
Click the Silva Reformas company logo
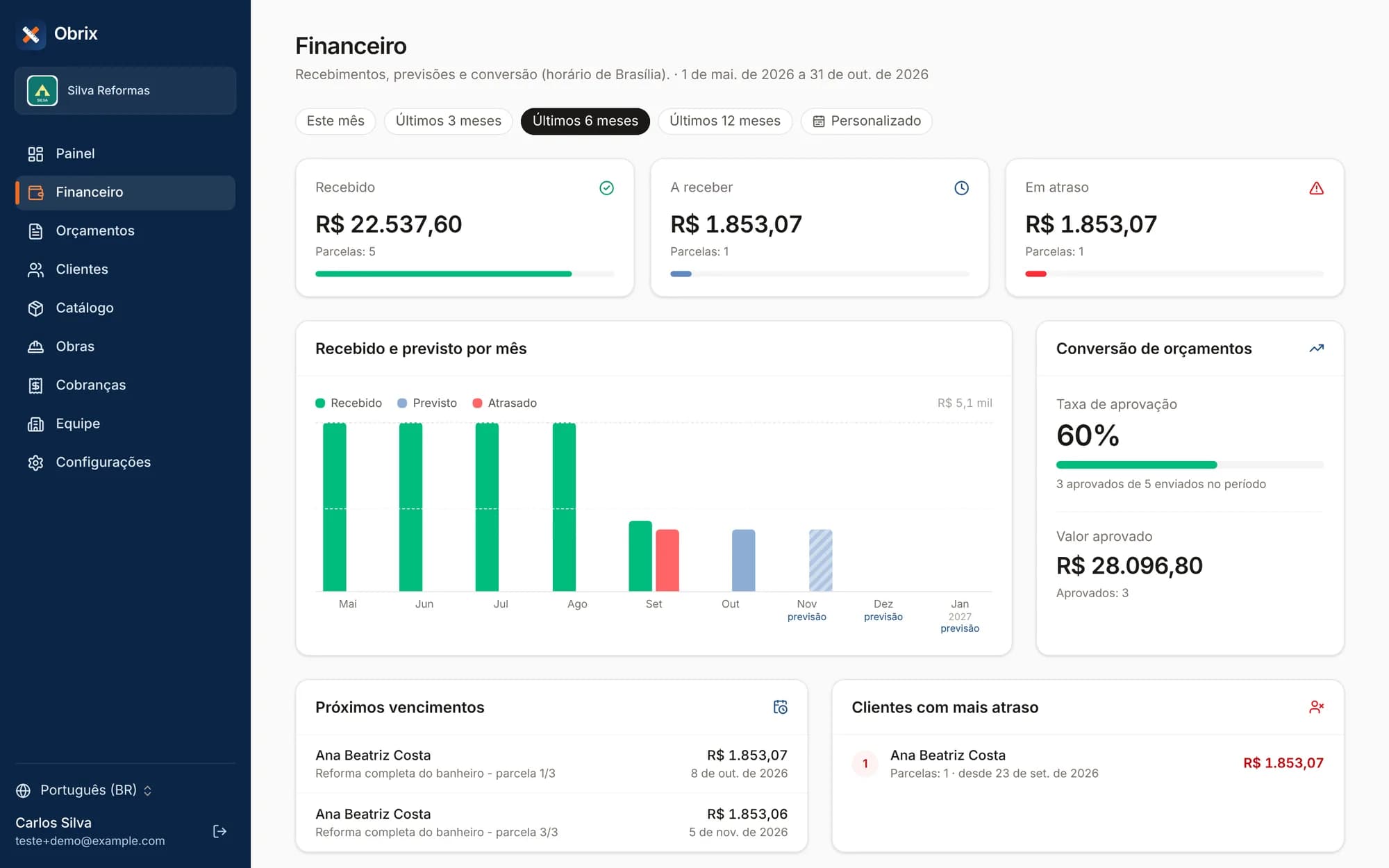click(42, 91)
